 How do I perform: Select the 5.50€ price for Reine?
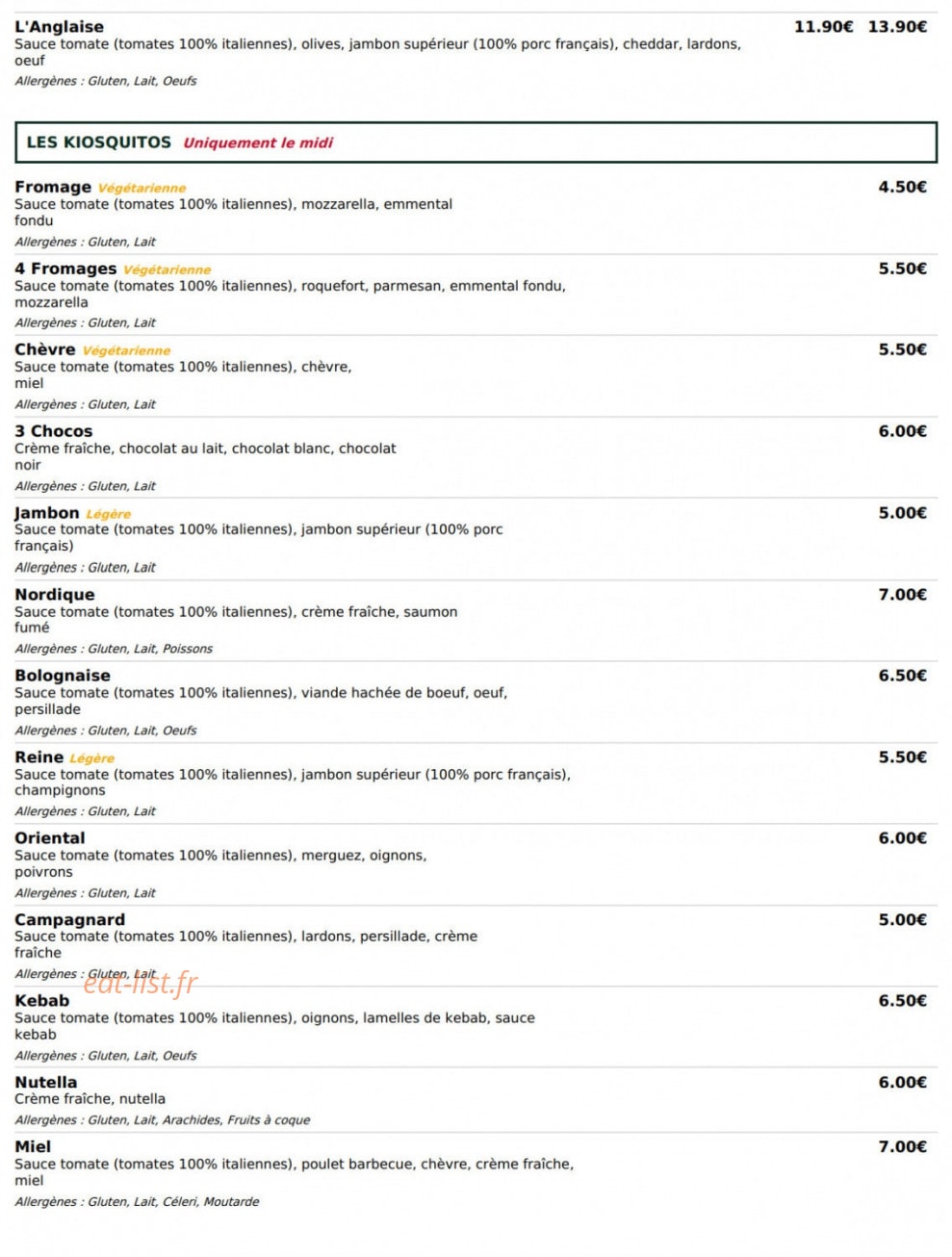tap(902, 757)
